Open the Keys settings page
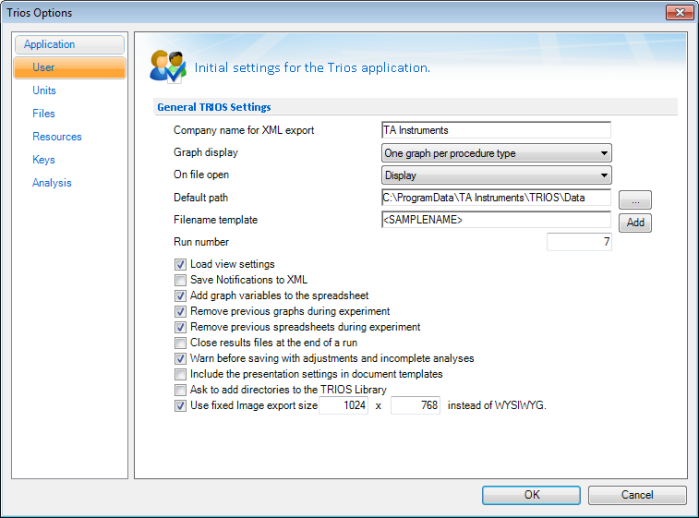699x518 pixels. [x=44, y=160]
